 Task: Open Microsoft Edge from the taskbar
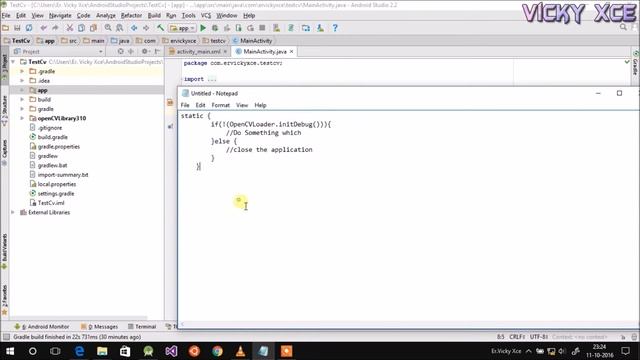pyautogui.click(x=79, y=351)
